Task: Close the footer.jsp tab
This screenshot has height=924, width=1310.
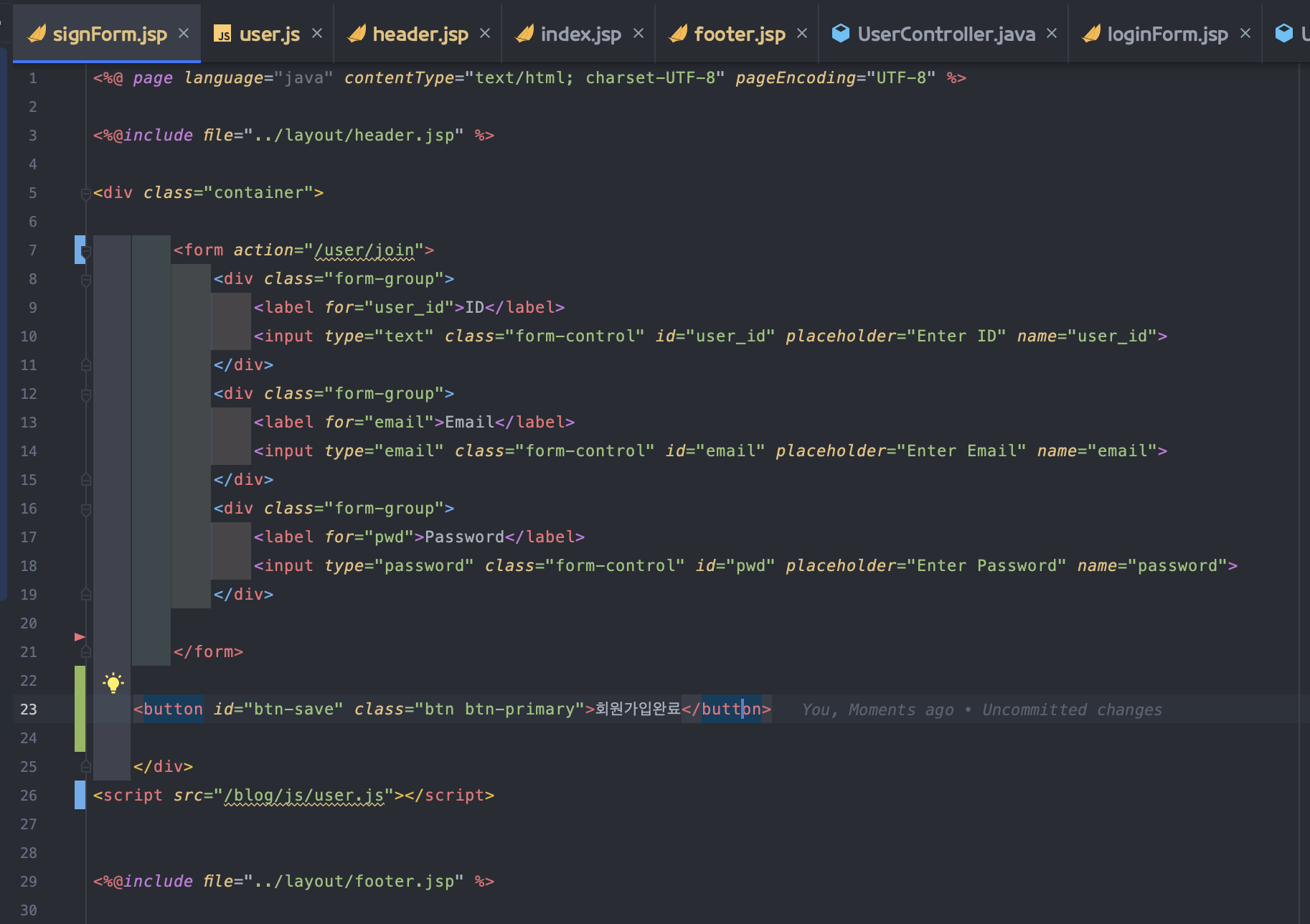Action: coord(802,33)
